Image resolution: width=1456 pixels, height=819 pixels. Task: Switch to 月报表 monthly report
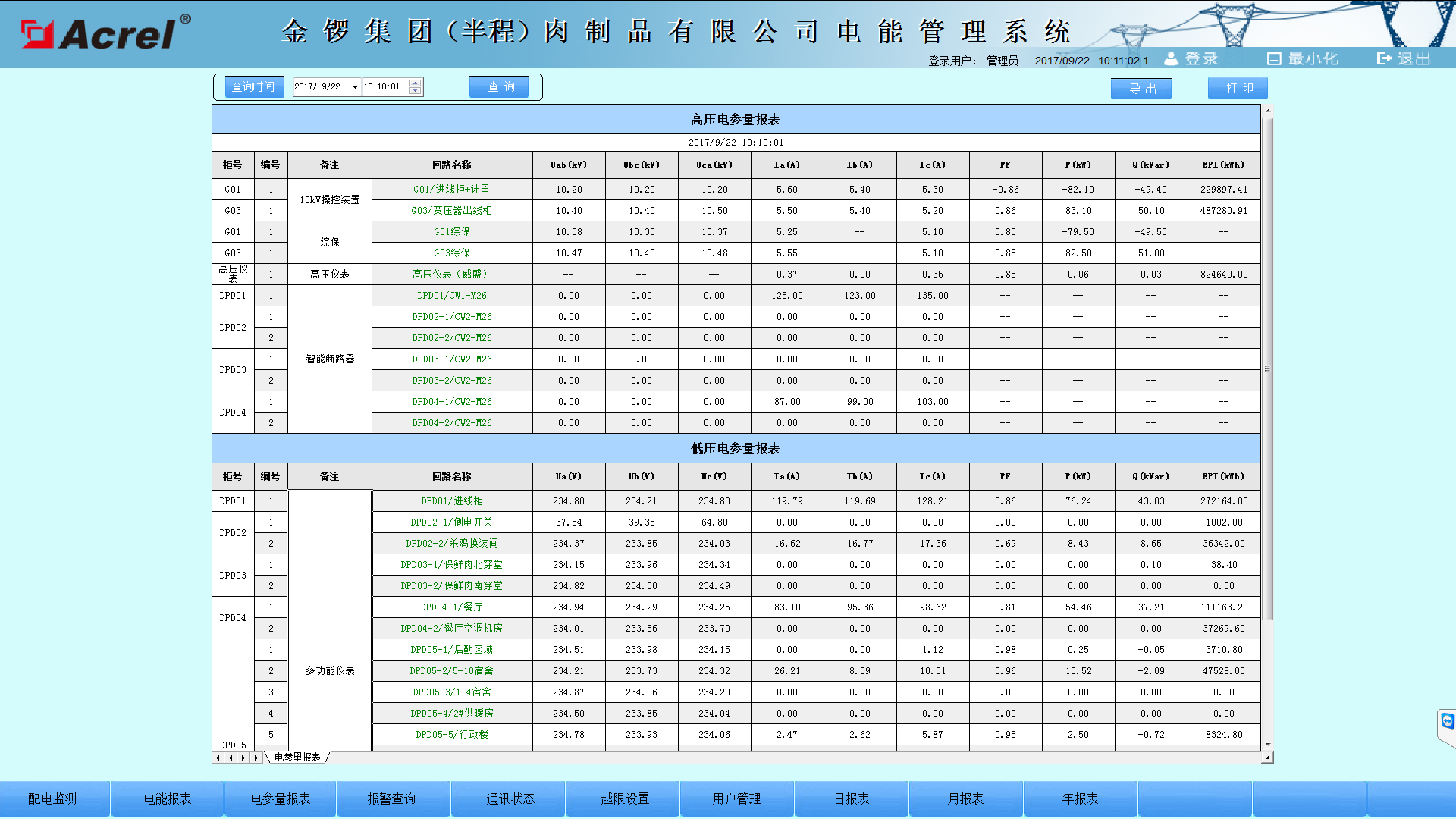coord(965,799)
